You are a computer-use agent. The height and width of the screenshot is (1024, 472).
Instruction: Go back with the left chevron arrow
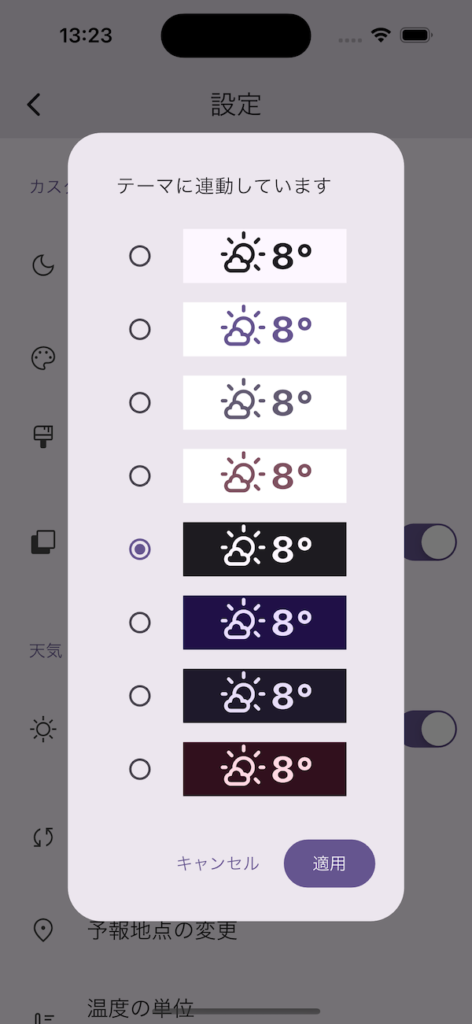coord(34,104)
